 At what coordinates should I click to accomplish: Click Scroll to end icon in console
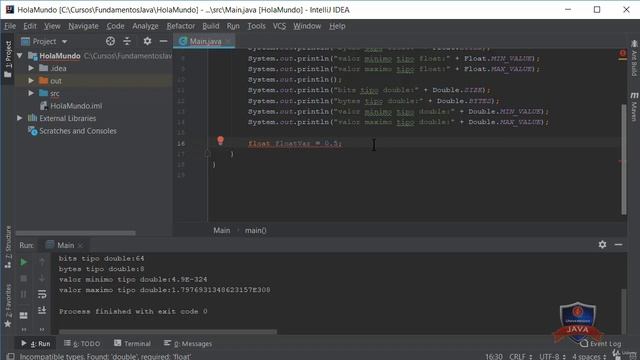[x=42, y=311]
